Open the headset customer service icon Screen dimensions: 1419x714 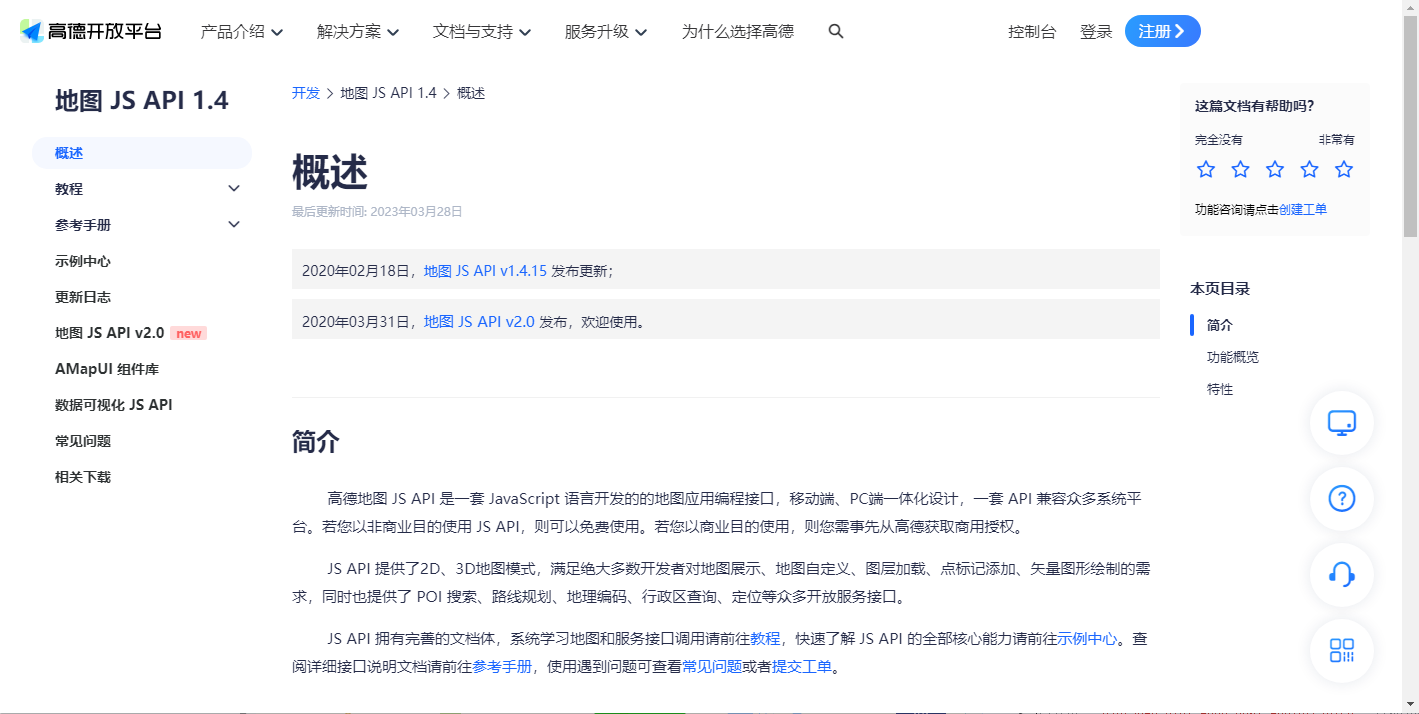[x=1342, y=574]
